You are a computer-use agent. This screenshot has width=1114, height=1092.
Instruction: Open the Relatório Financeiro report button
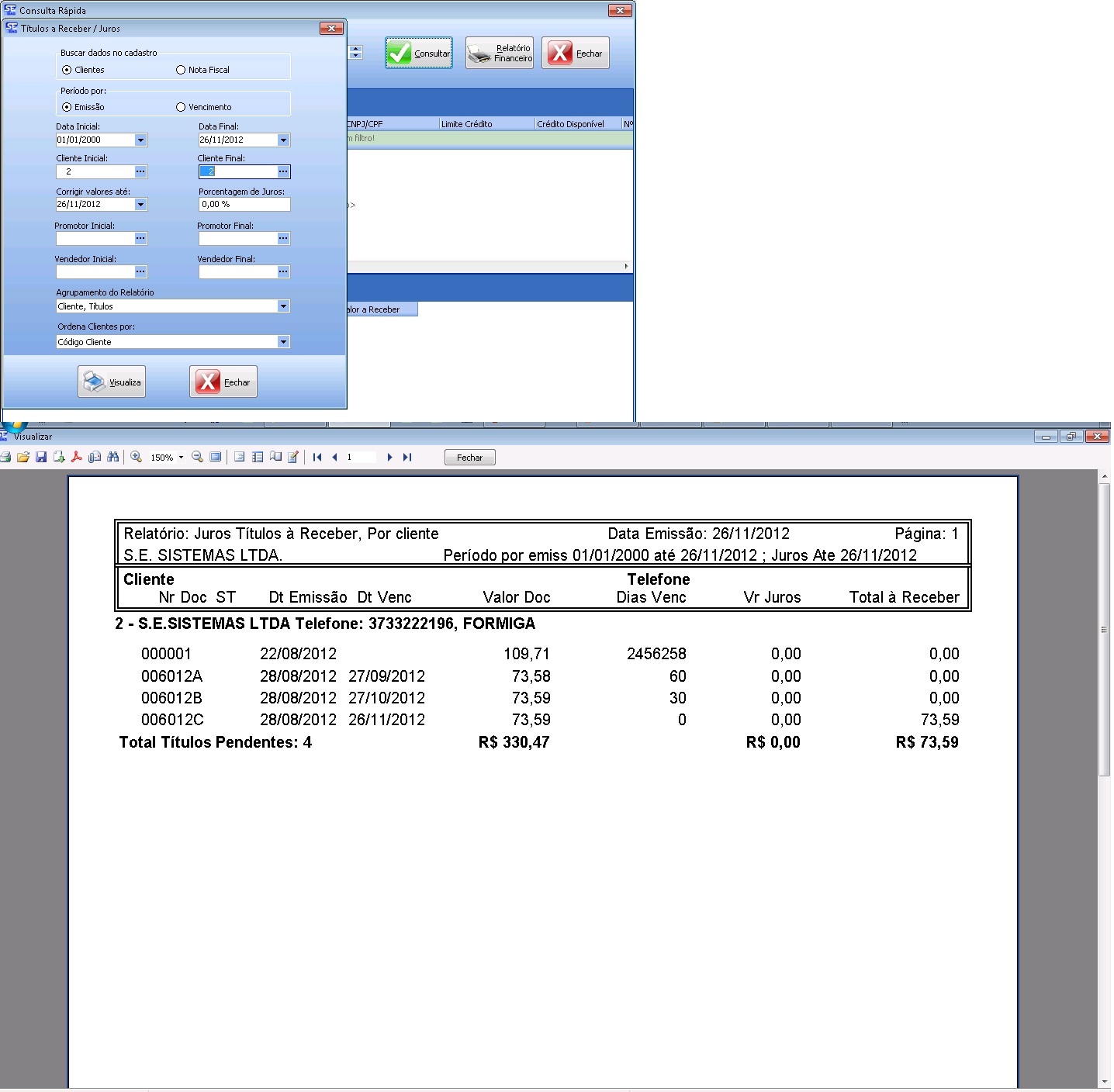click(500, 54)
